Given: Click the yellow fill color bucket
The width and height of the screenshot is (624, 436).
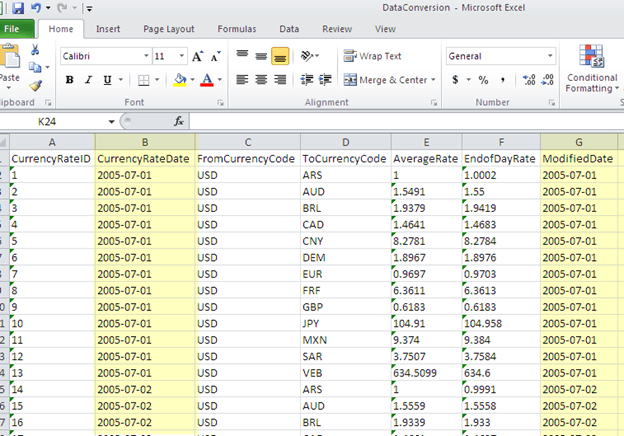Looking at the screenshot, I should tap(179, 80).
